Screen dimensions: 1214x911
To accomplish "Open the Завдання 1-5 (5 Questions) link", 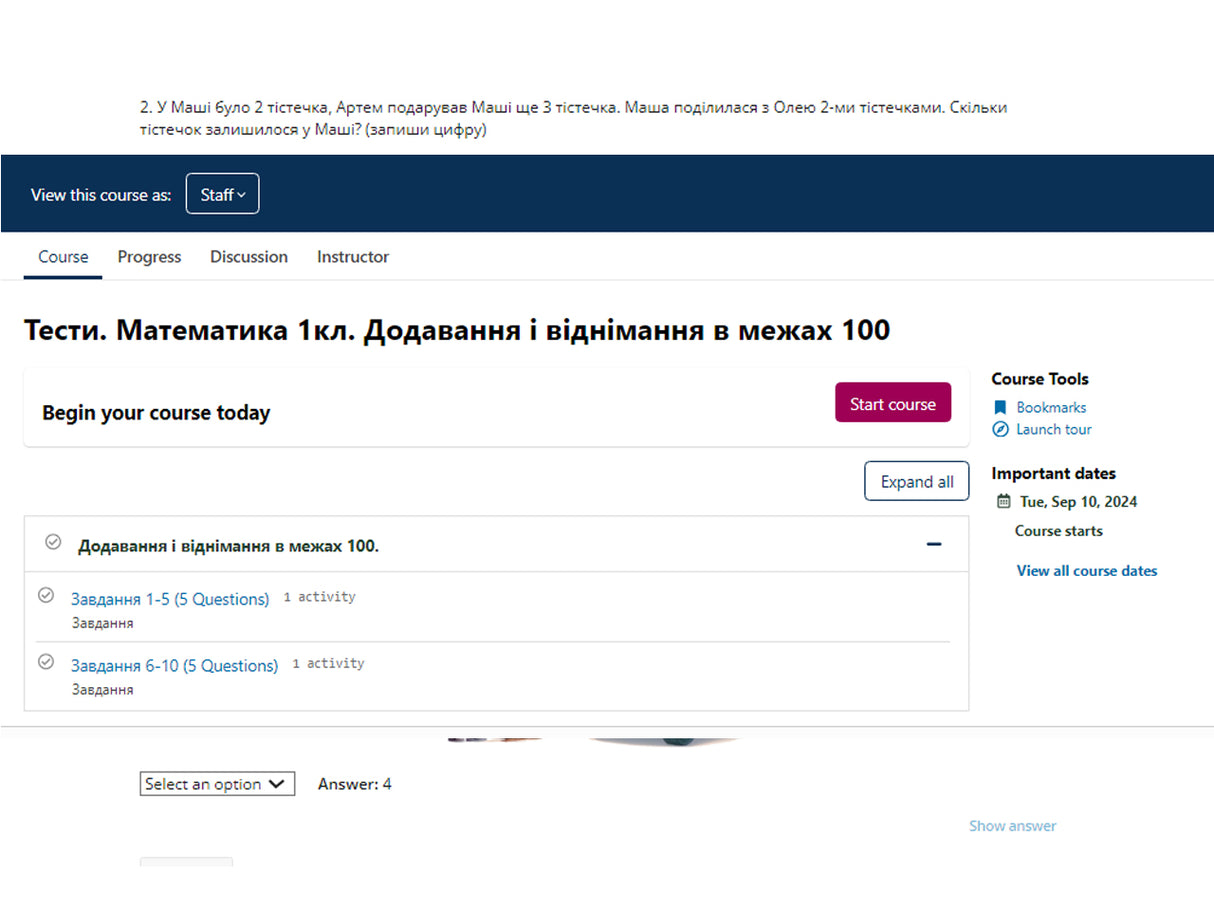I will pos(170,598).
